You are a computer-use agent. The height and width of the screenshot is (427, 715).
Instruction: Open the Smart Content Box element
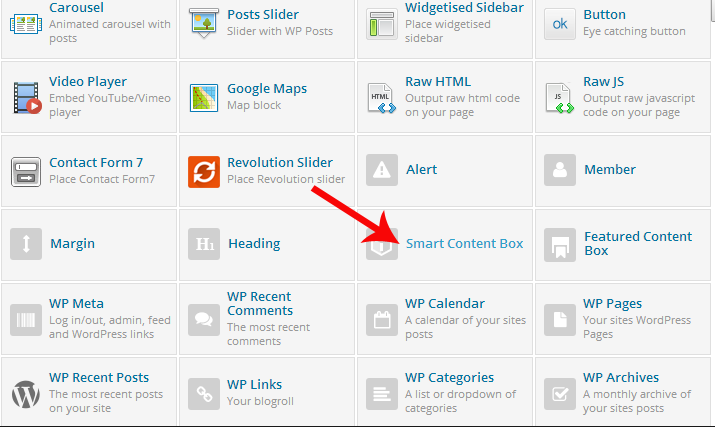coord(464,243)
